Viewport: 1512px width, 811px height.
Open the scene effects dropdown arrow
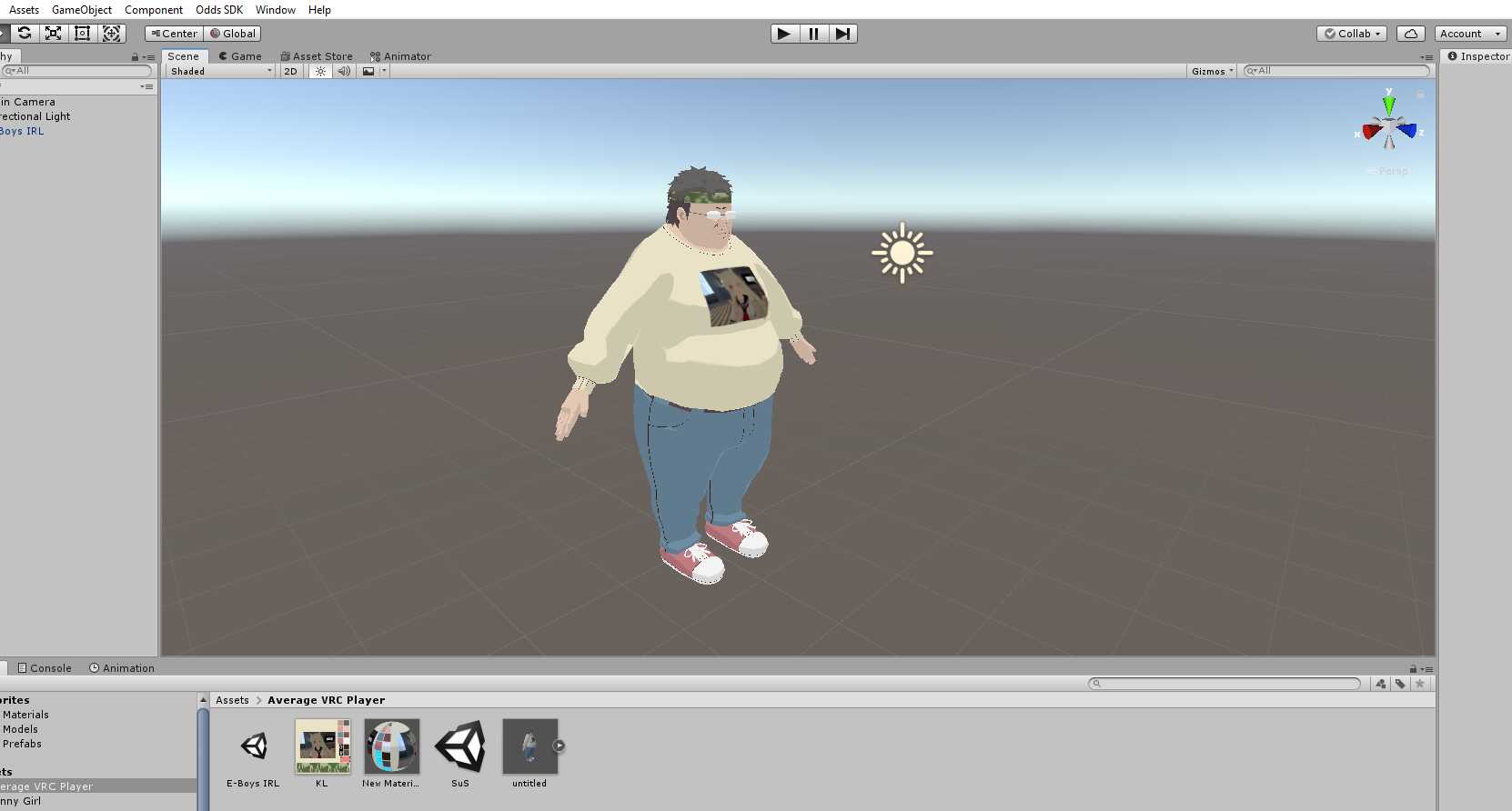(x=384, y=71)
